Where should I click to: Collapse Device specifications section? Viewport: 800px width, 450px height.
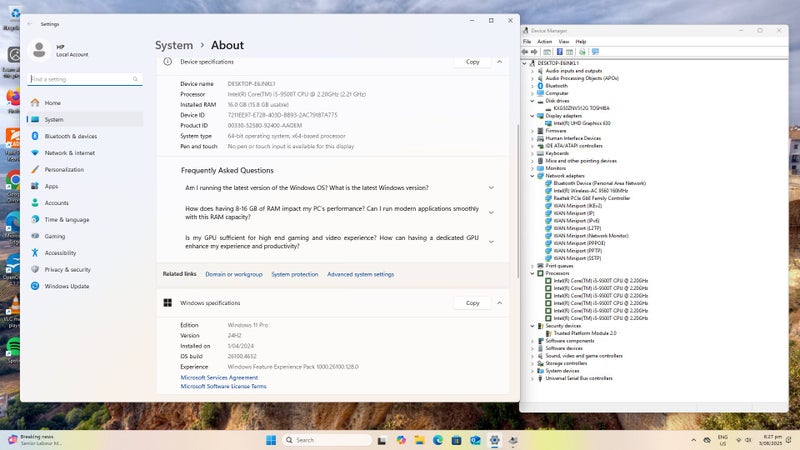pos(499,62)
